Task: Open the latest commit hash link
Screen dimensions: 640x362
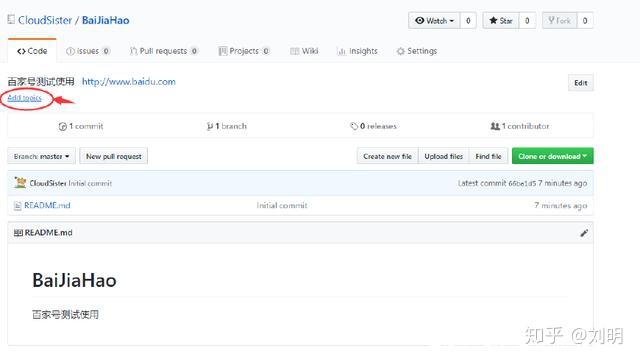Action: coord(522,184)
